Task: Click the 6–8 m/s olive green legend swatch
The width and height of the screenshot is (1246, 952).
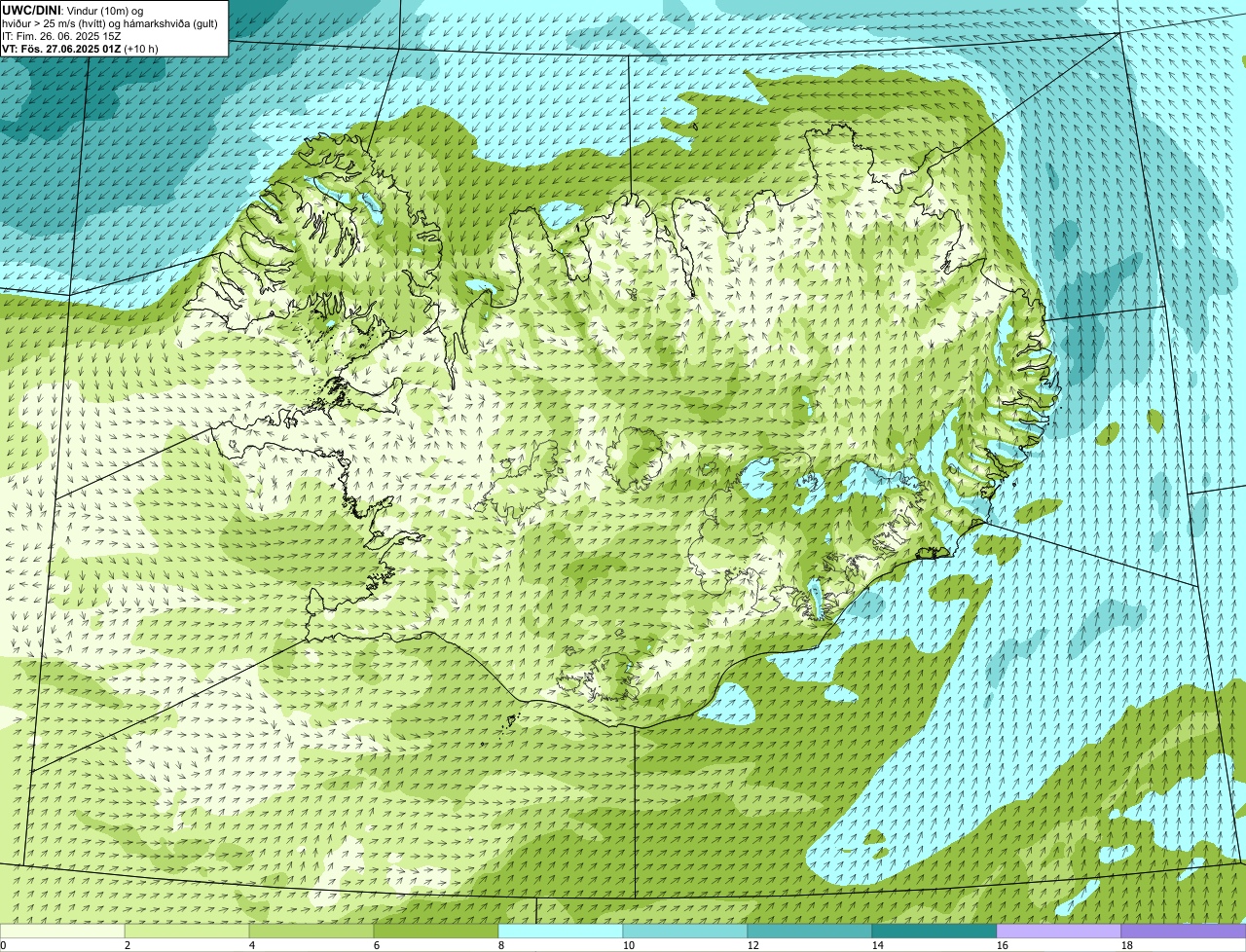Action: click(436, 931)
